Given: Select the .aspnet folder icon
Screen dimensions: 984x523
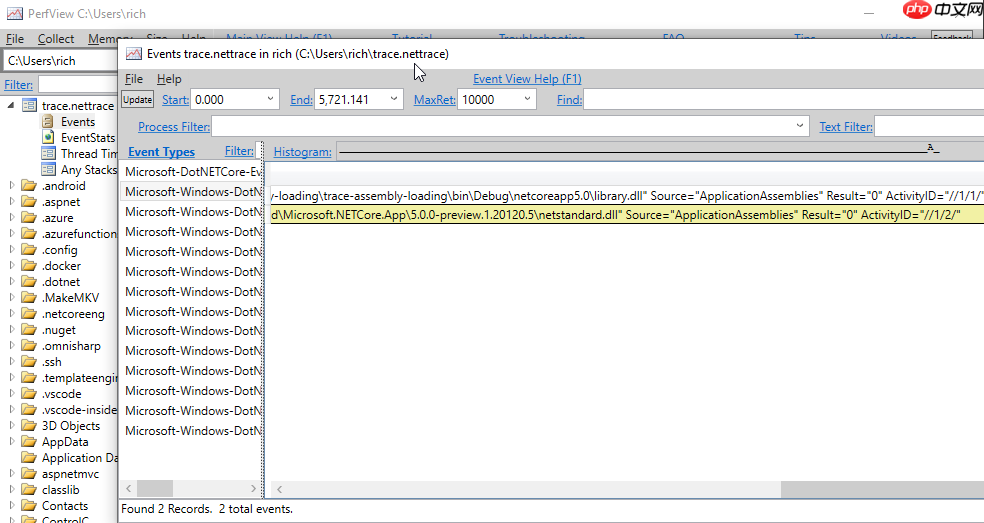Looking at the screenshot, I should [29, 202].
